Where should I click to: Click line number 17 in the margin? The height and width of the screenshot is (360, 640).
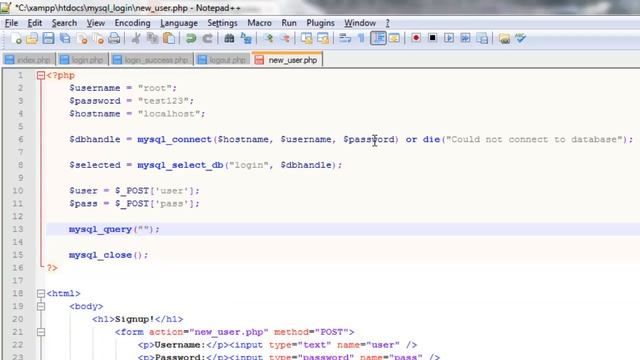point(18,280)
